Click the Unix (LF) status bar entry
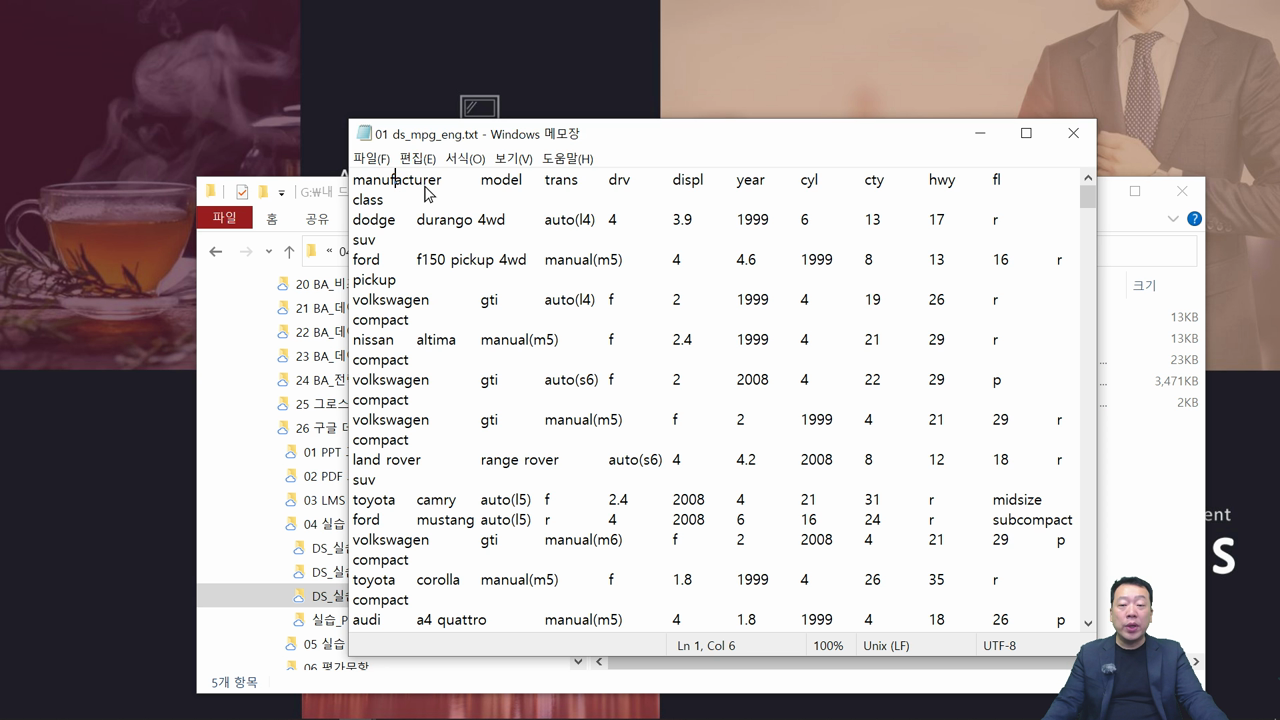Viewport: 1280px width, 720px height. click(886, 646)
